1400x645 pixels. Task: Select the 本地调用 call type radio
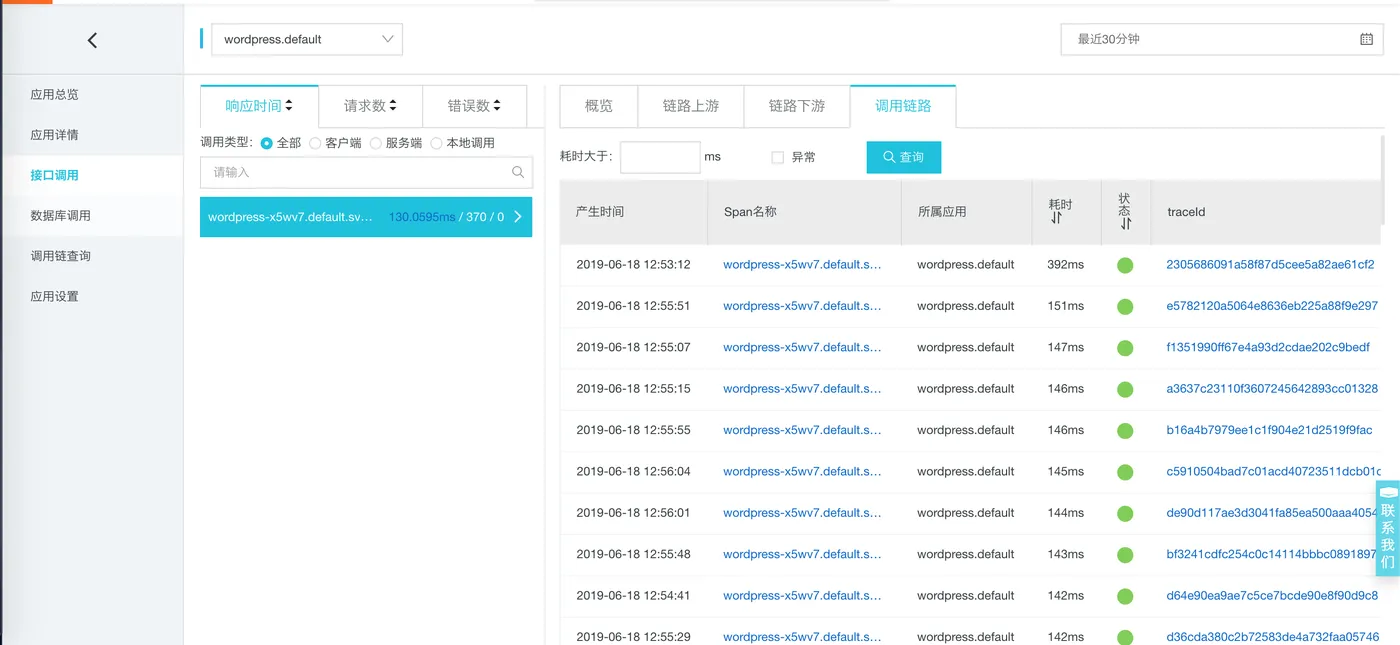(x=436, y=143)
